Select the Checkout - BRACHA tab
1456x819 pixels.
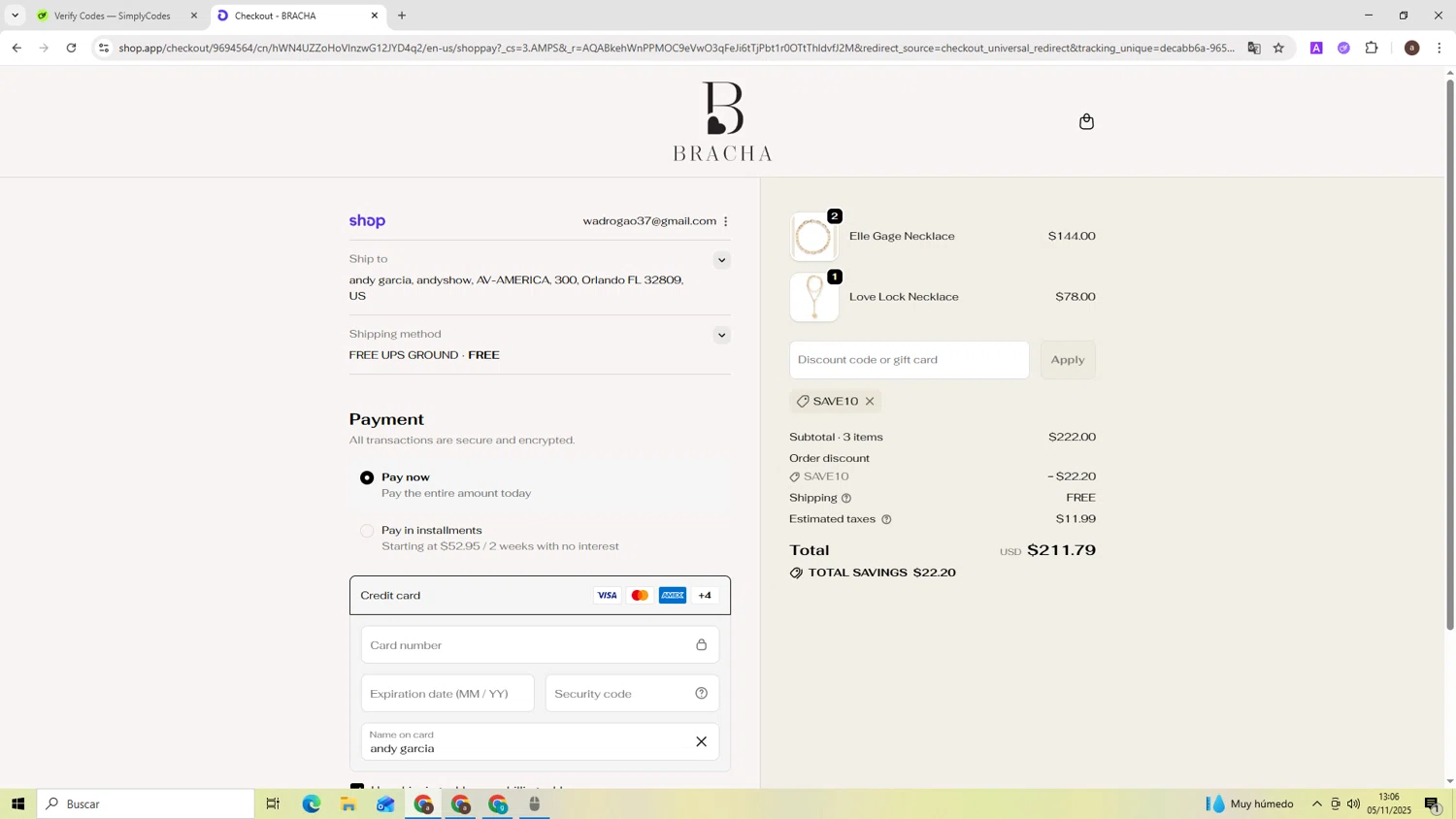(296, 16)
